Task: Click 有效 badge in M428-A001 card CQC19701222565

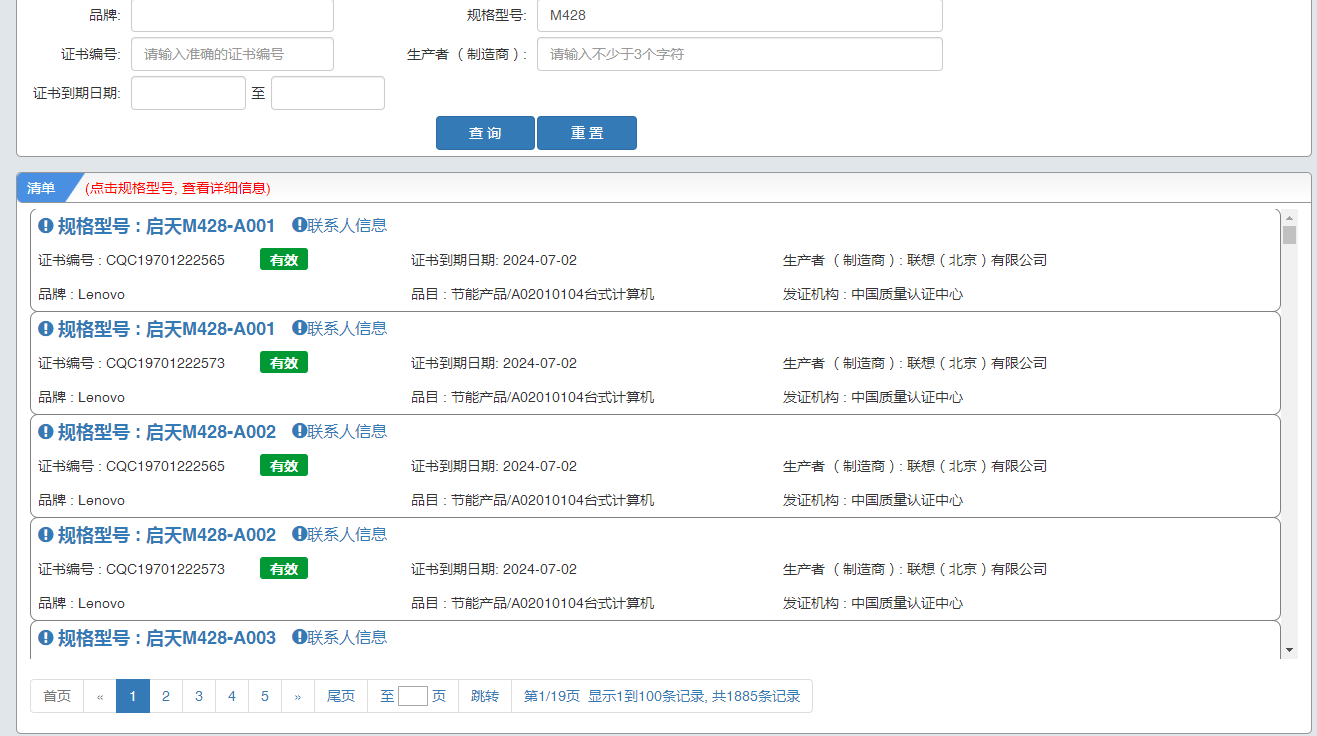Action: pyautogui.click(x=284, y=260)
